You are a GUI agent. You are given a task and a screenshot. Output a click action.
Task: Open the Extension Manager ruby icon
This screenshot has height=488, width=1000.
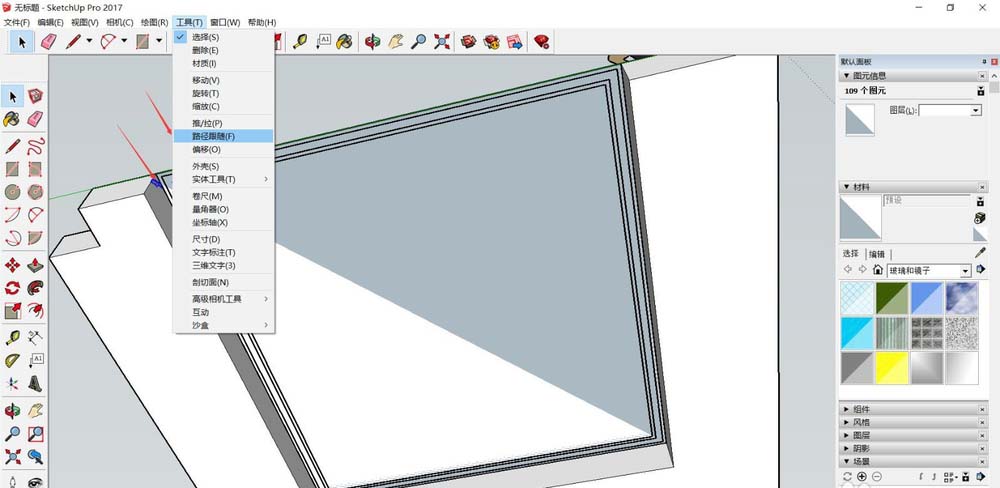[541, 42]
